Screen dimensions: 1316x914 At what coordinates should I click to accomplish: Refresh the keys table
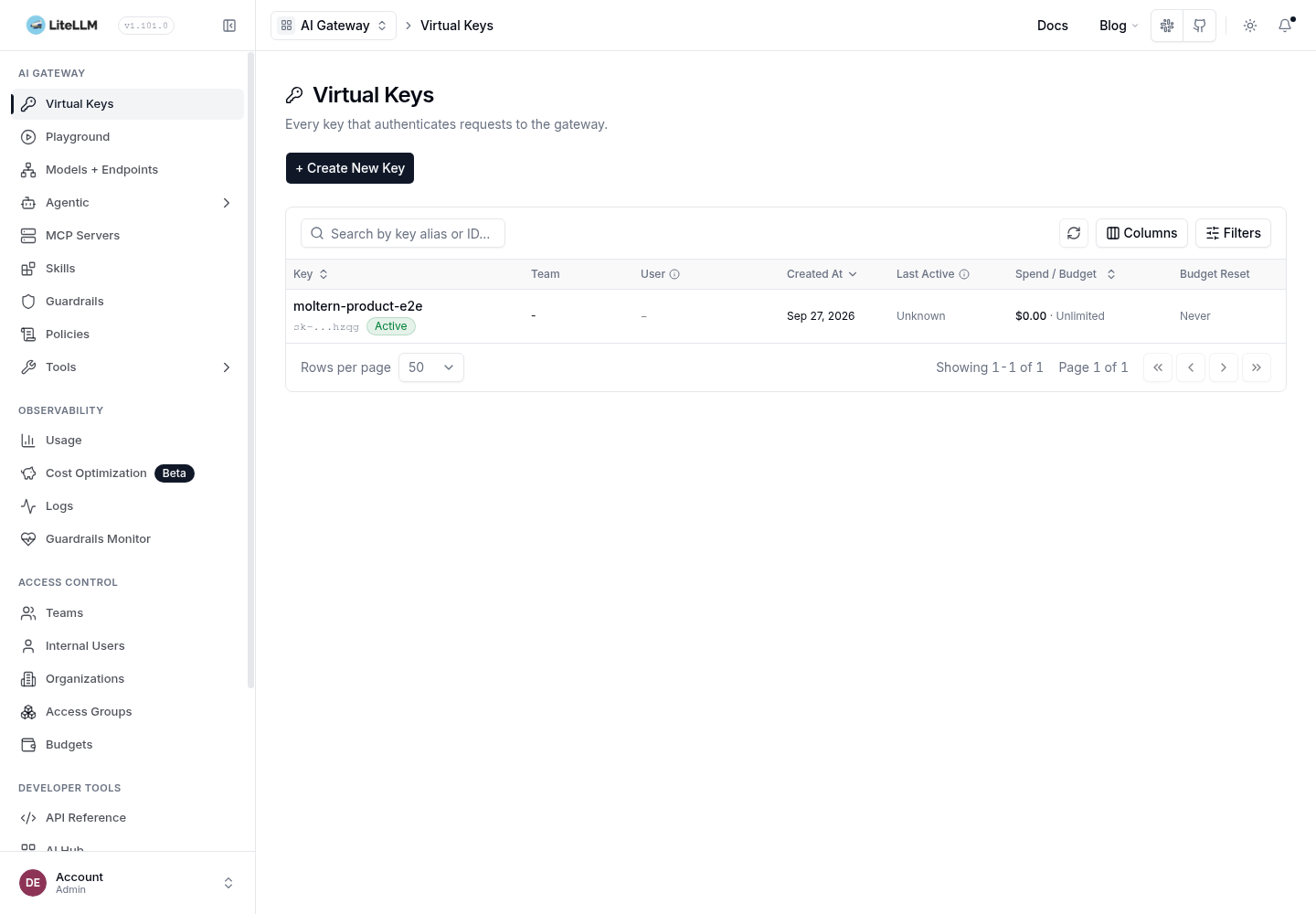coord(1074,233)
